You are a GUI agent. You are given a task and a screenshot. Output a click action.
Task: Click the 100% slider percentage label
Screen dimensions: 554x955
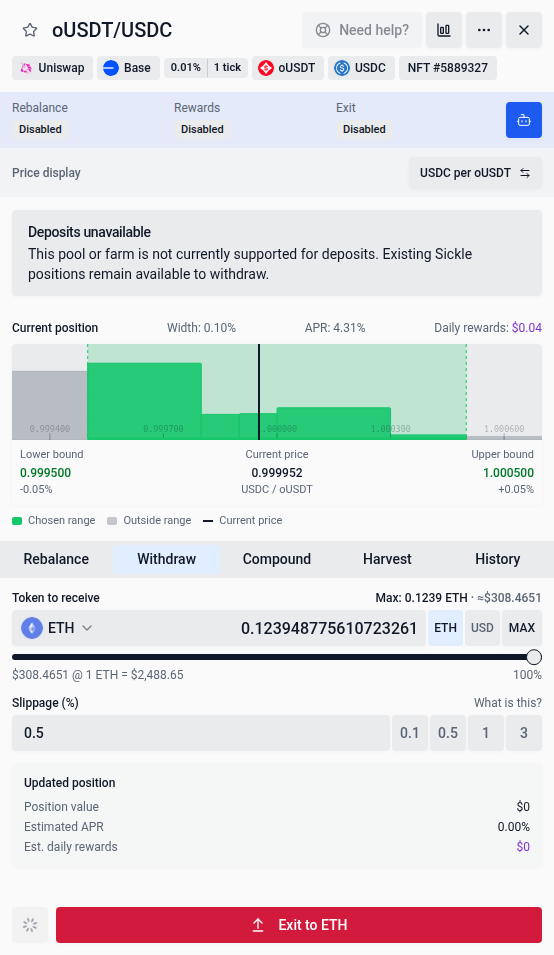[x=527, y=675]
